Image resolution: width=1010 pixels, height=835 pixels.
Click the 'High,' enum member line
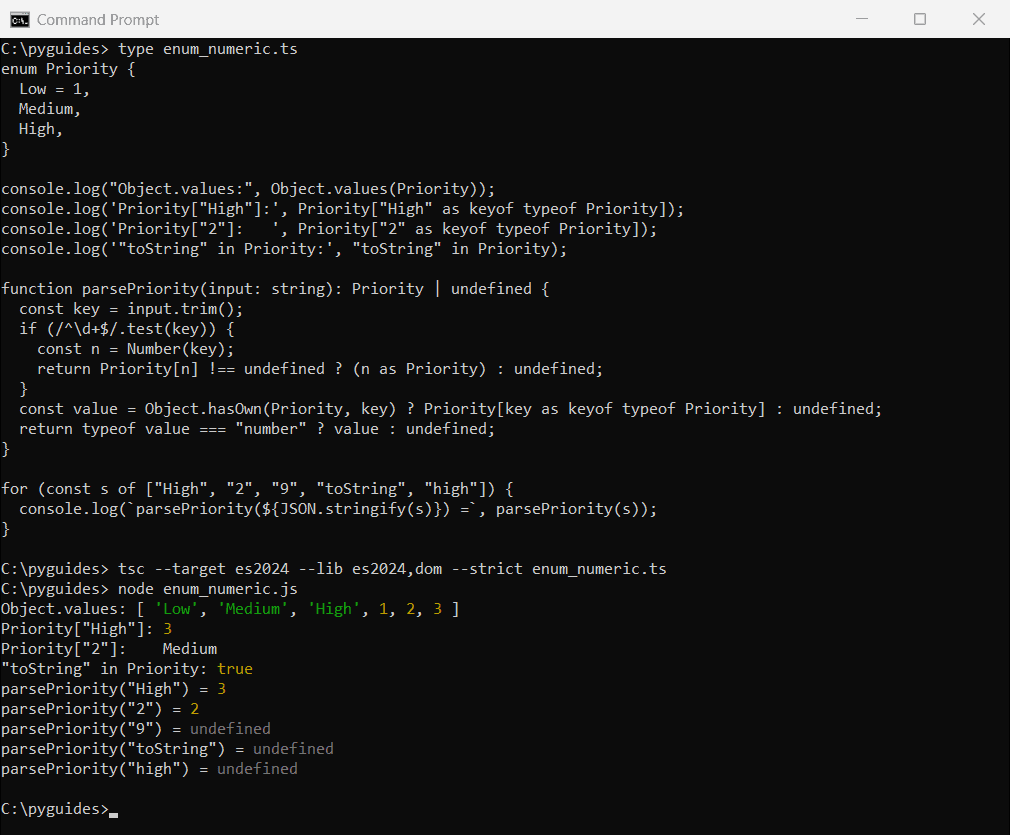(41, 129)
